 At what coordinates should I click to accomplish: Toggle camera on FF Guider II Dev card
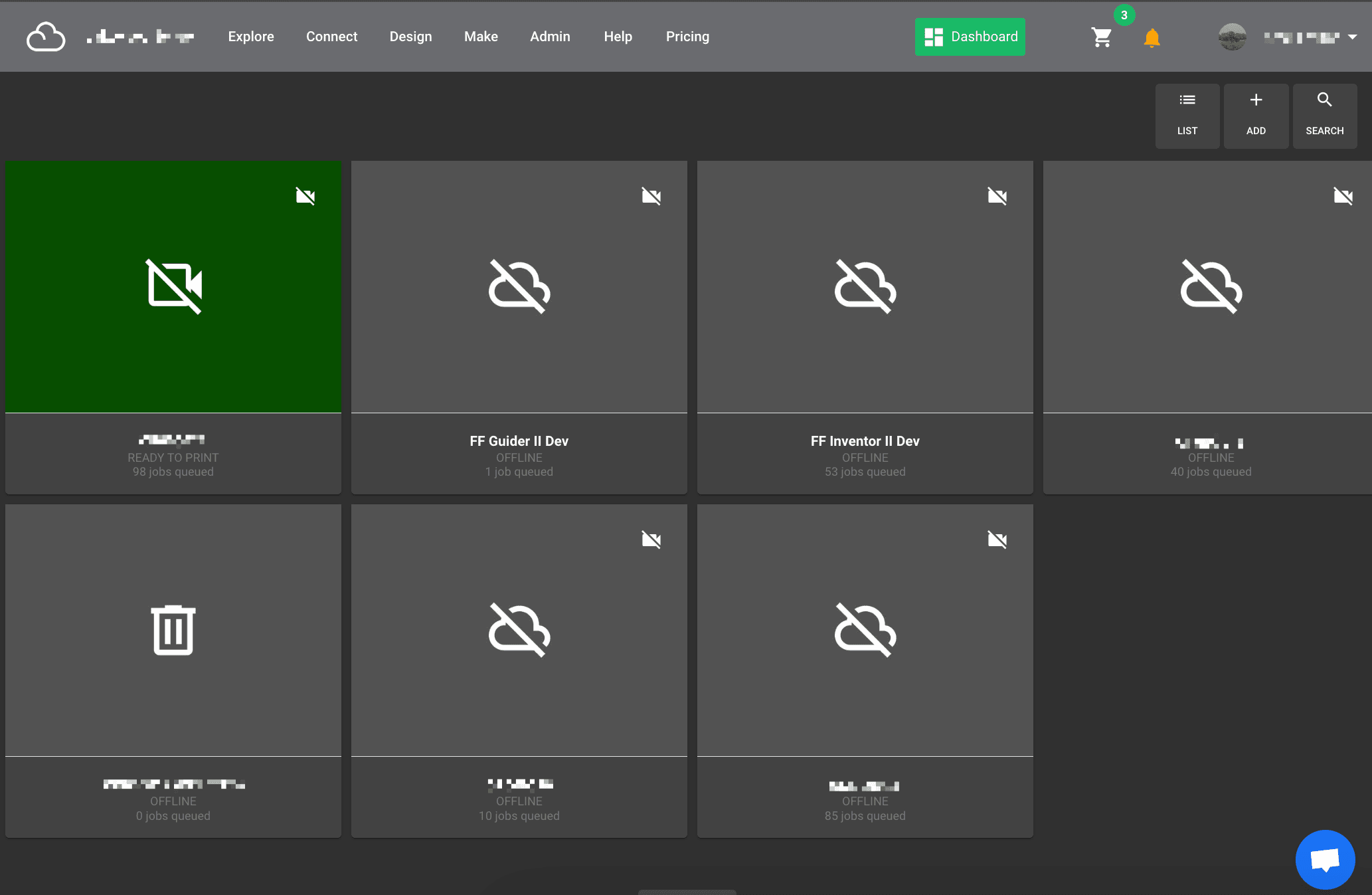pos(651,196)
